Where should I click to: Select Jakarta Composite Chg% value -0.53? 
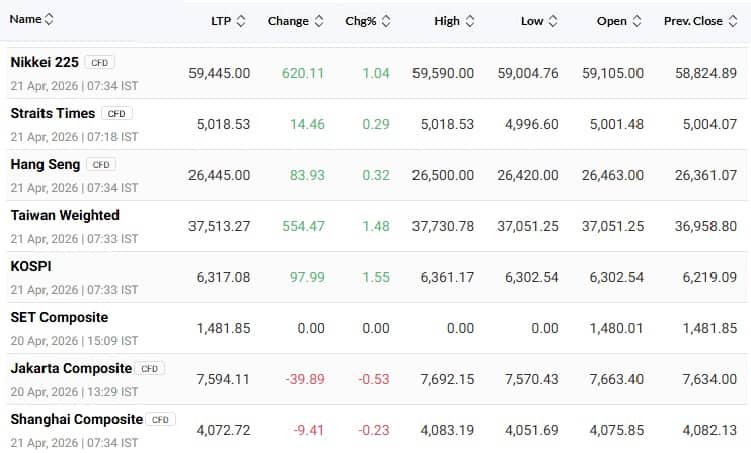pos(374,379)
